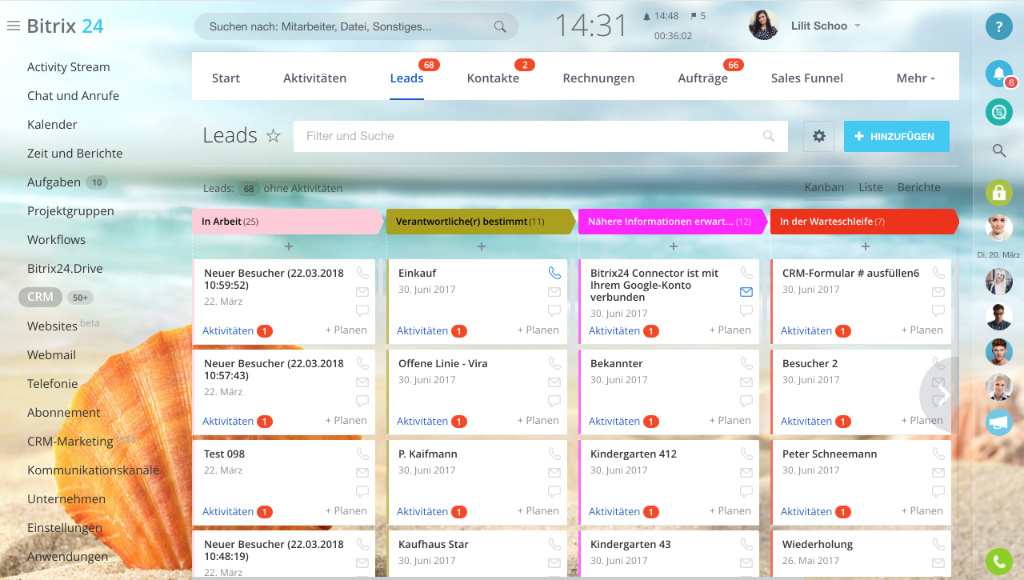1024x580 pixels.
Task: Click the filter search magnifier icon
Action: pos(769,136)
